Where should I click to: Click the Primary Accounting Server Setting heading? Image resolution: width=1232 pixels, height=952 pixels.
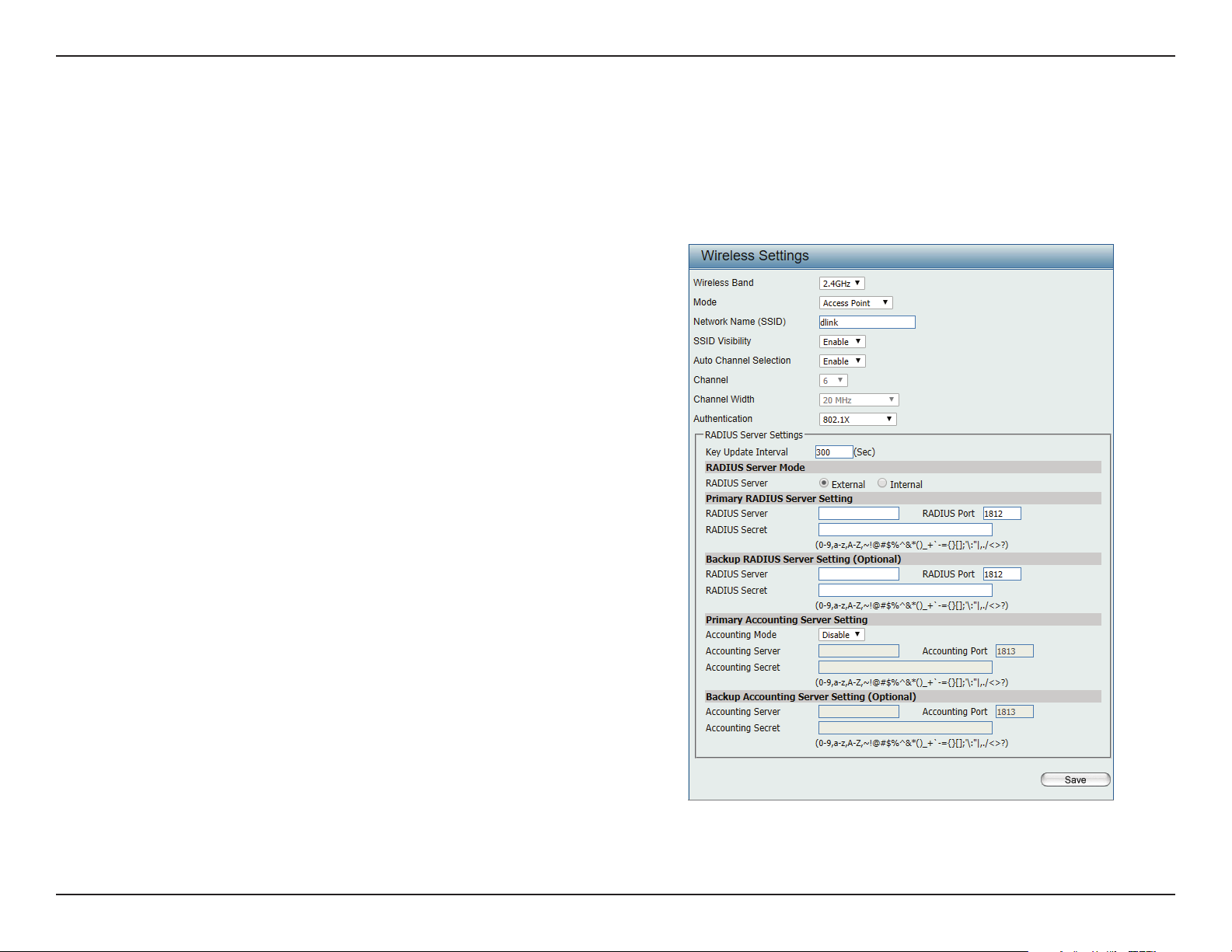click(x=787, y=620)
